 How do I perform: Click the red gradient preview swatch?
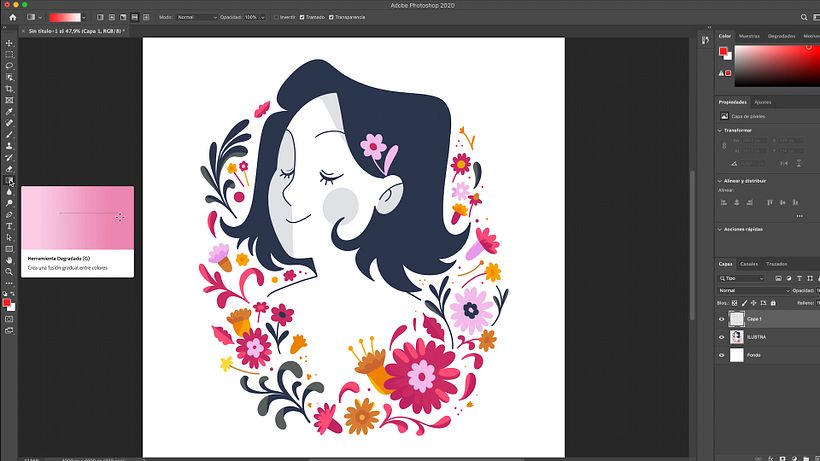tap(65, 17)
